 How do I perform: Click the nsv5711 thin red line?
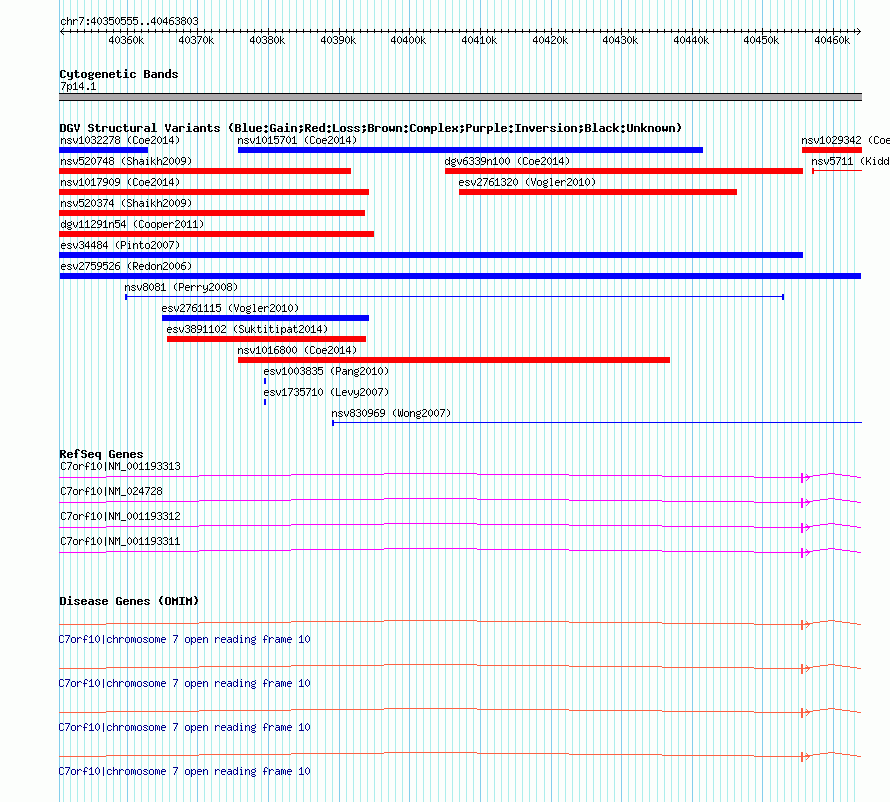click(837, 171)
